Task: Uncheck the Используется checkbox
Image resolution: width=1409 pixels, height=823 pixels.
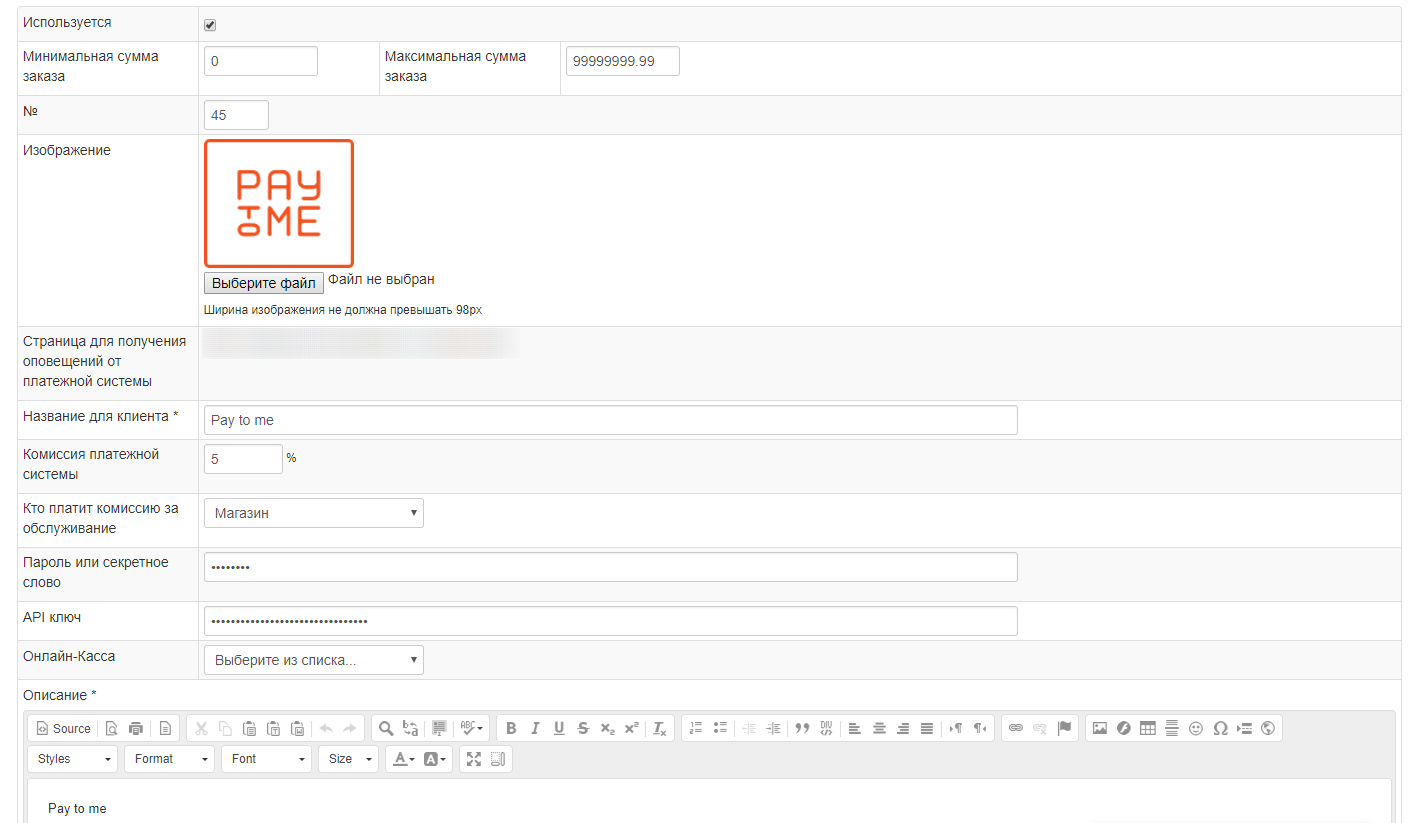Action: (x=210, y=25)
